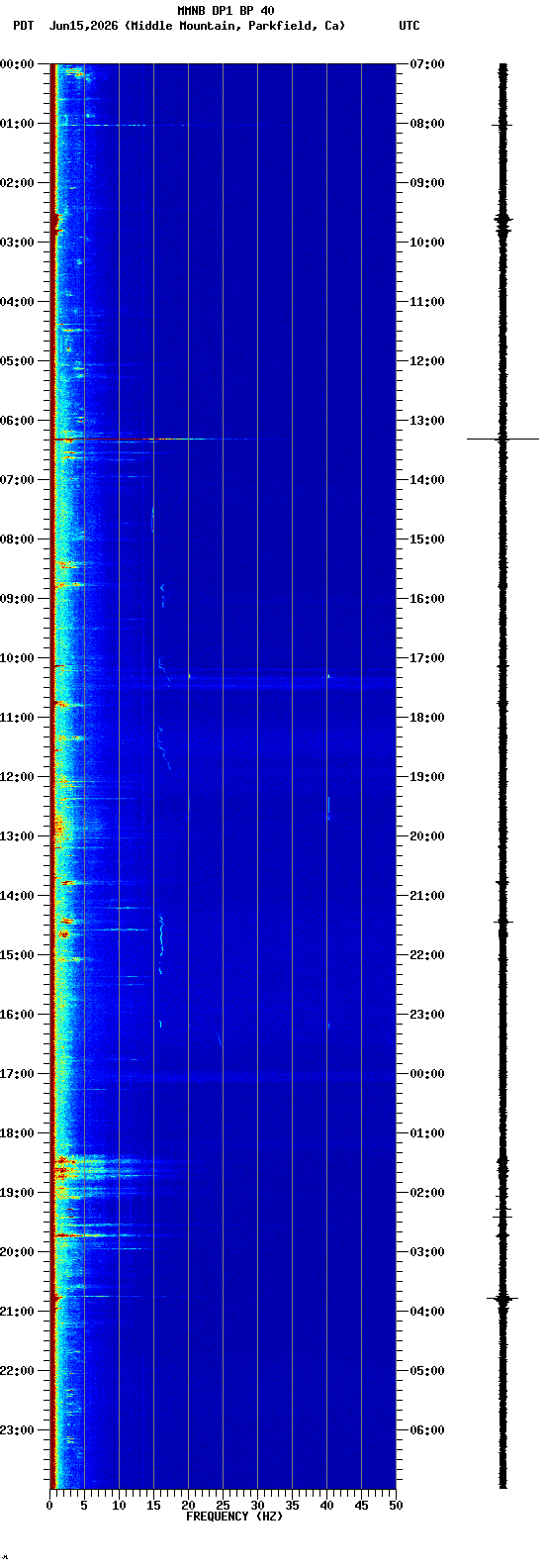Click the PDT time label 12:00

pyautogui.click(x=18, y=777)
